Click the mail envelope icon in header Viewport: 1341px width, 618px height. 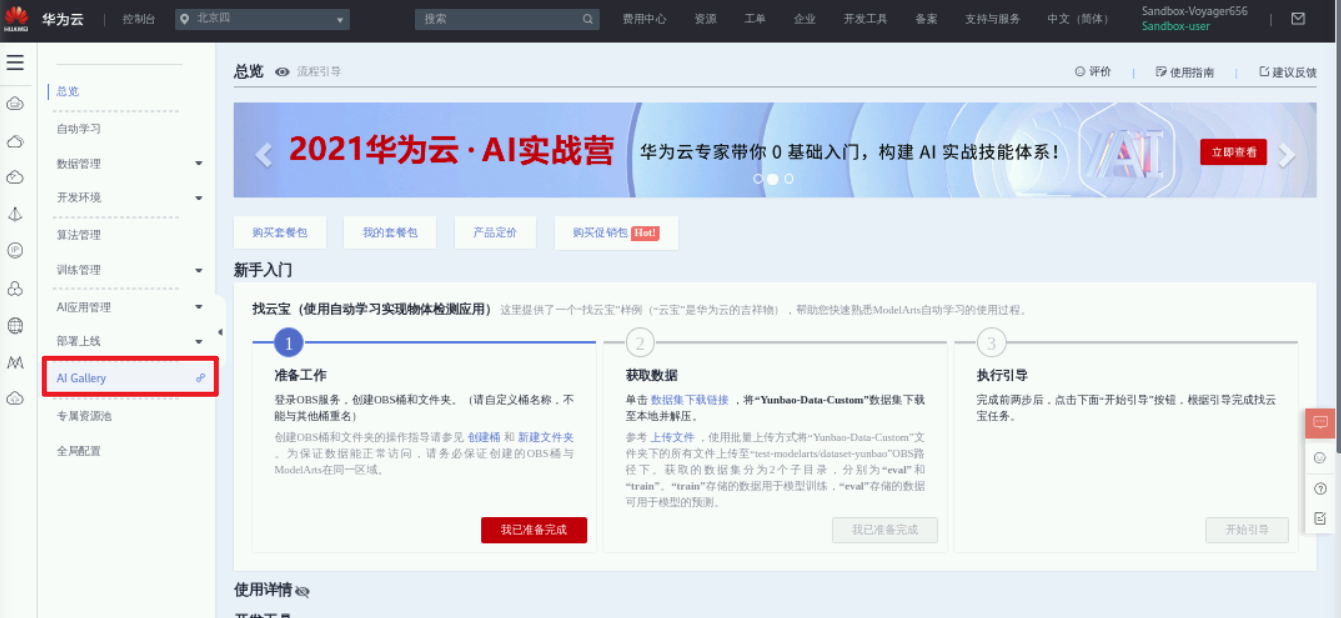tap(1298, 19)
